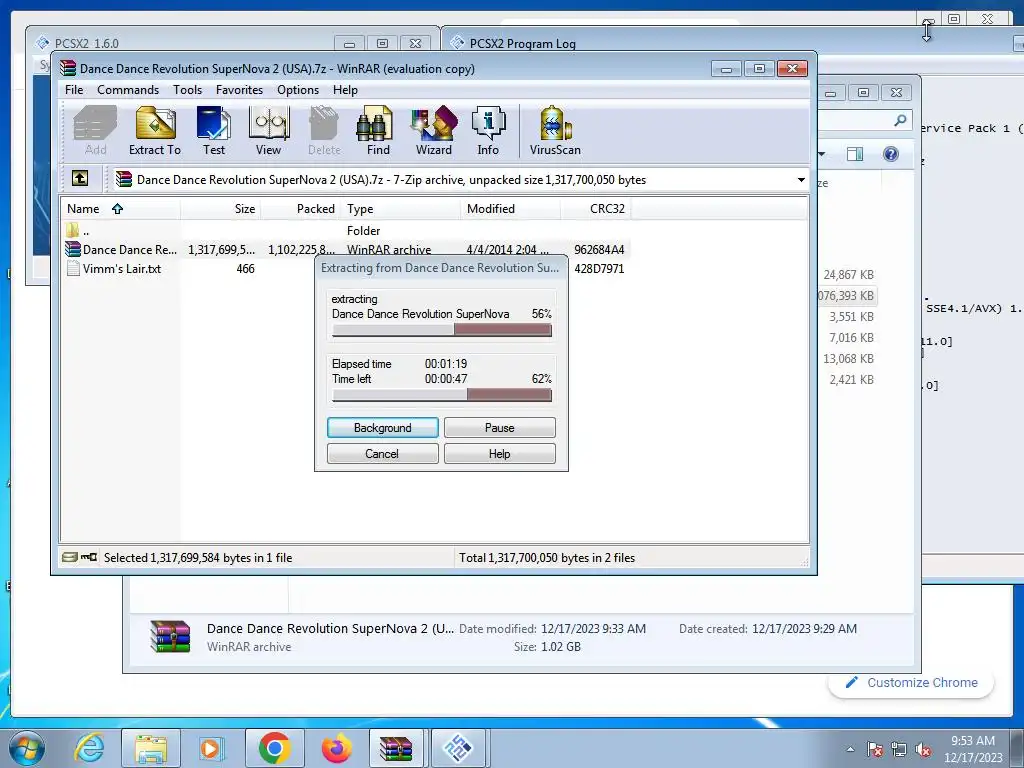This screenshot has width=1024, height=768.
Task: Click the Delete toolbar icon
Action: [324, 131]
